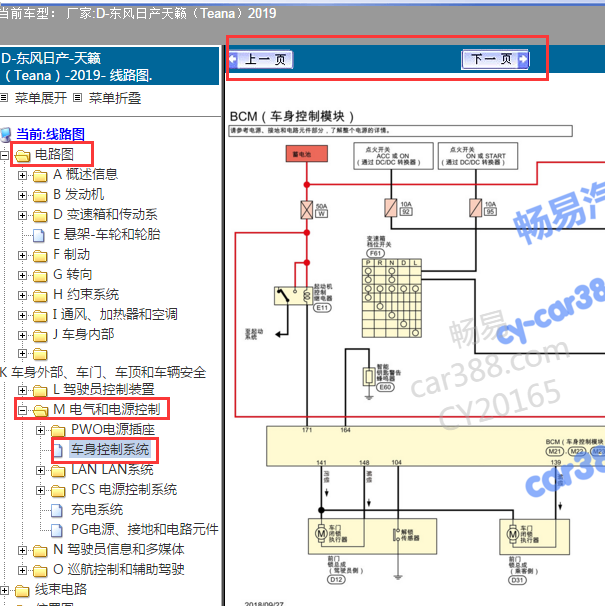Click the F61 connector label in diagram
Viewport: 605px width, 606px height.
pos(375,253)
